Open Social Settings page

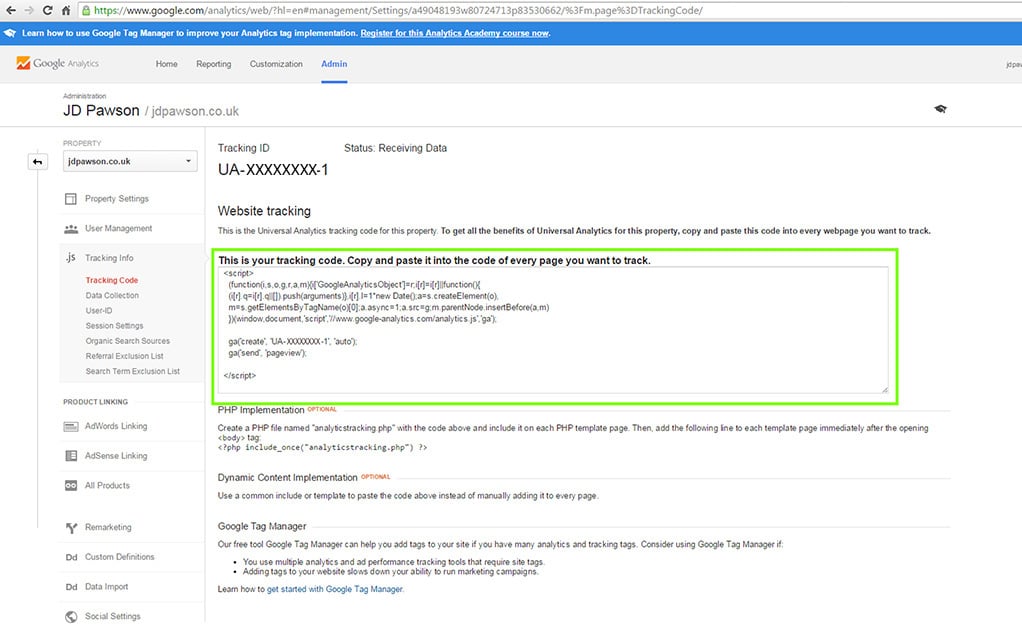point(112,616)
